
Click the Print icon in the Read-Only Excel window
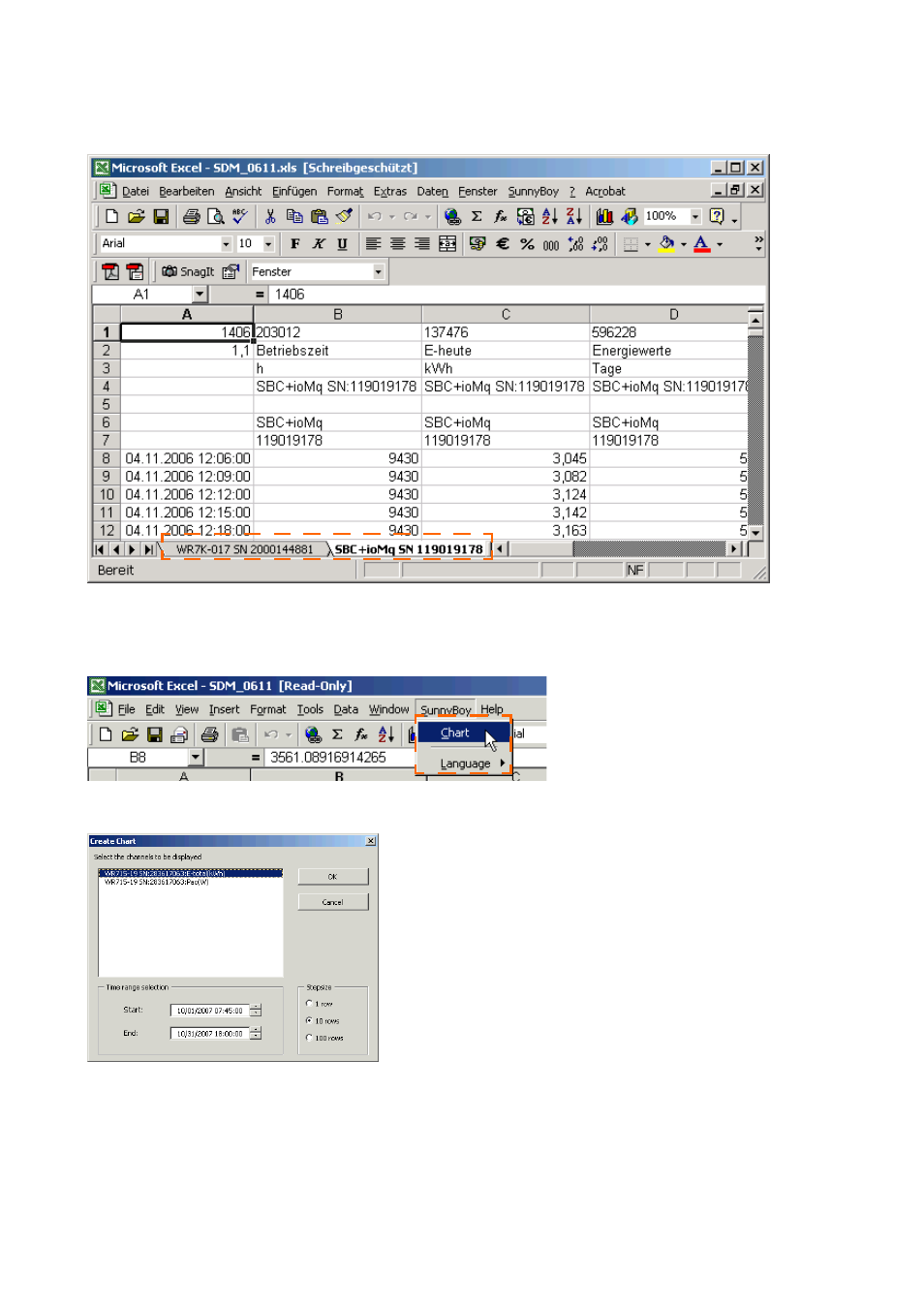point(210,734)
